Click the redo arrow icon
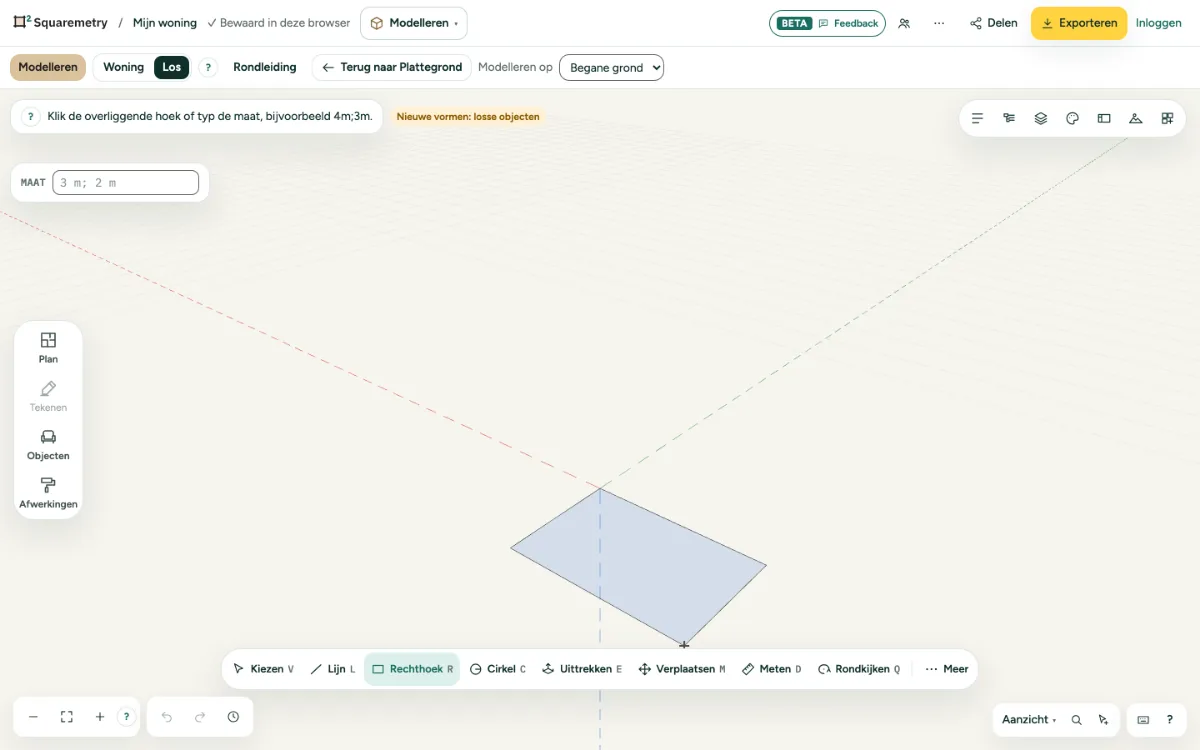 point(200,717)
